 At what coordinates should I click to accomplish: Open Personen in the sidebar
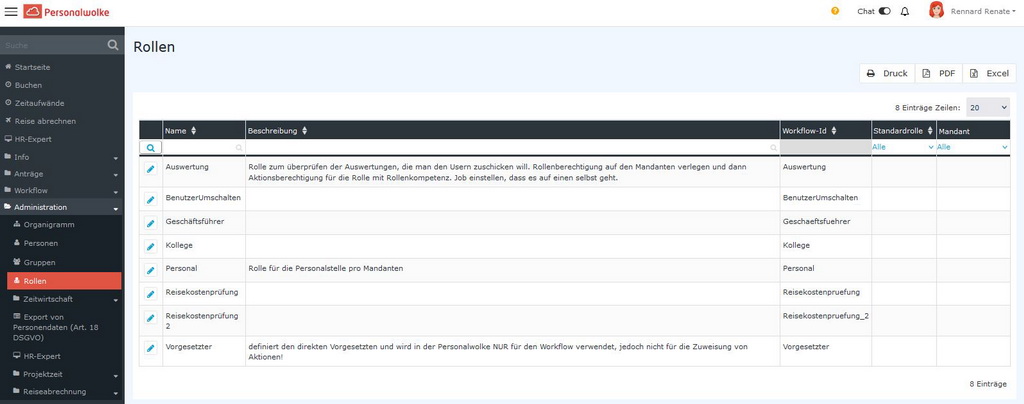click(41, 243)
